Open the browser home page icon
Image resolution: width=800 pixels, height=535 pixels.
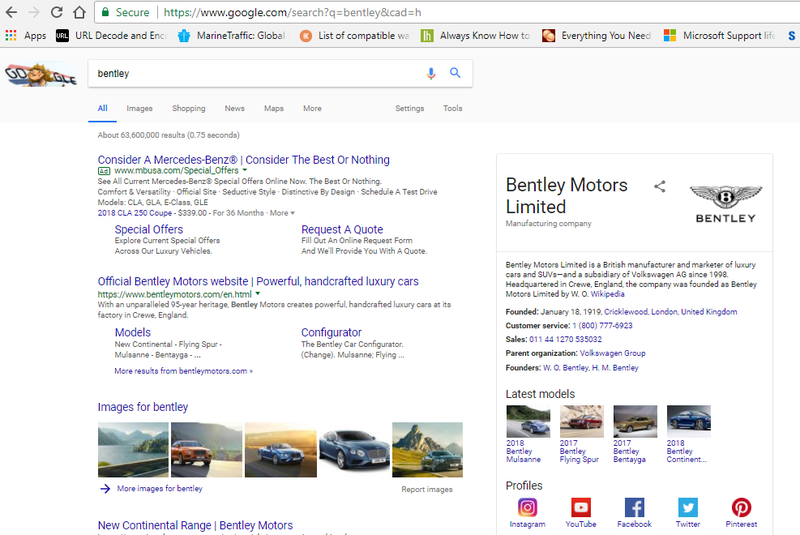click(80, 12)
